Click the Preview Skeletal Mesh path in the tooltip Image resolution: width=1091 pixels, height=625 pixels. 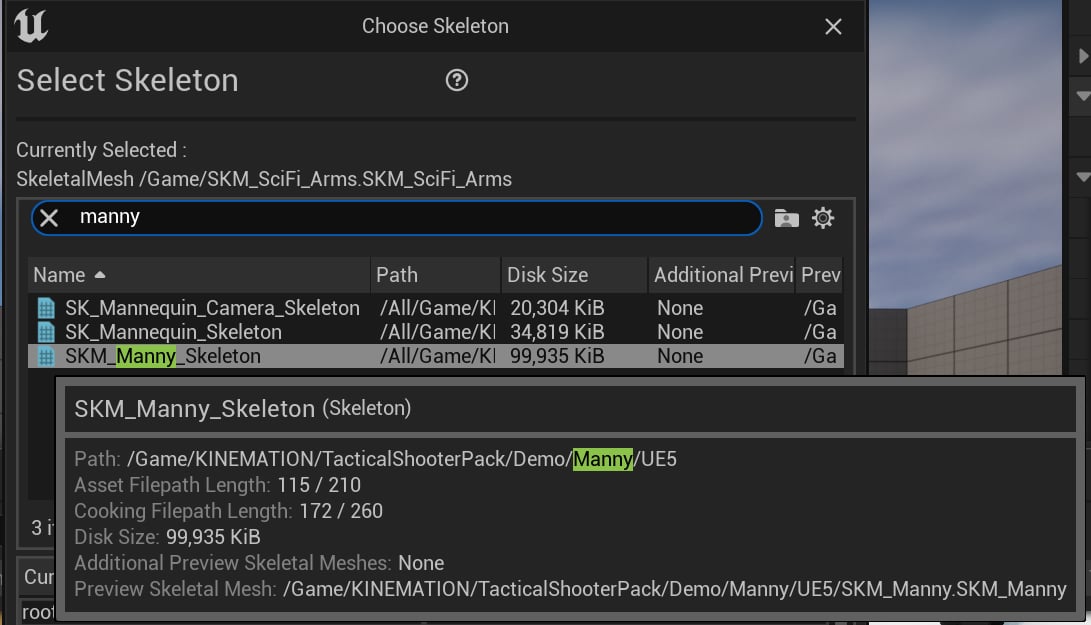tap(674, 589)
